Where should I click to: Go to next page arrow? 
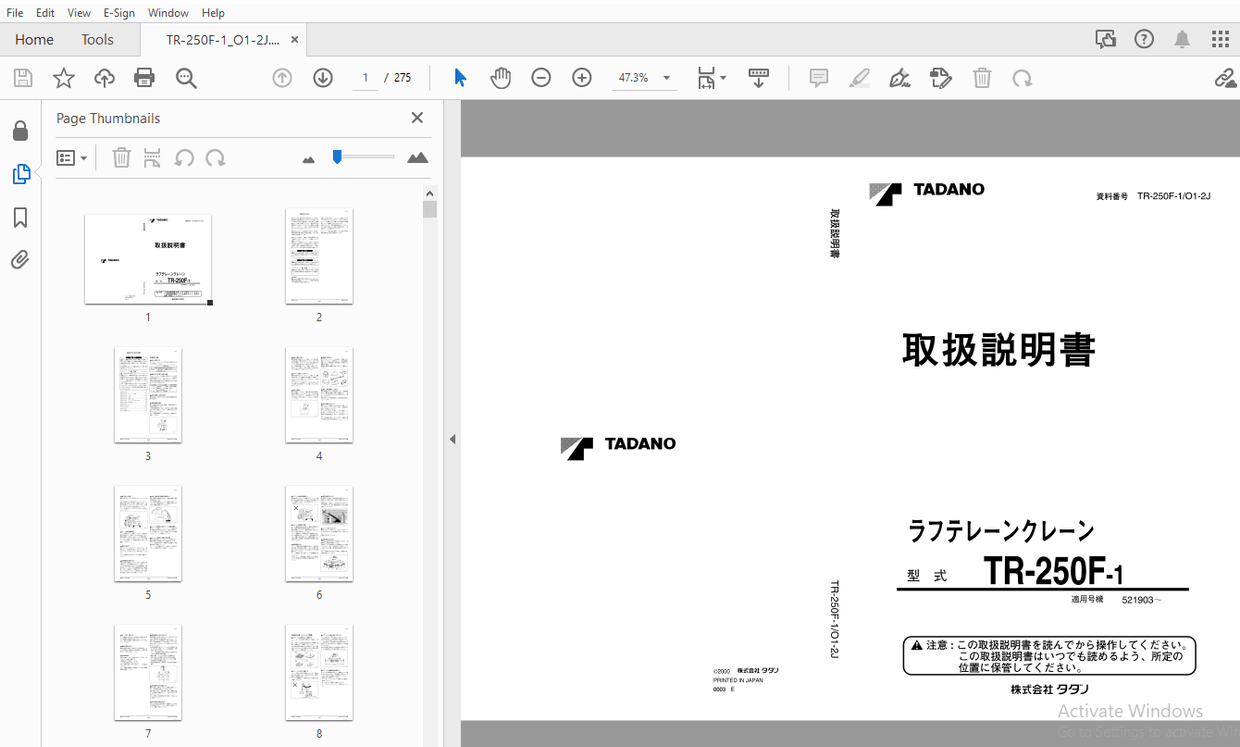[323, 78]
